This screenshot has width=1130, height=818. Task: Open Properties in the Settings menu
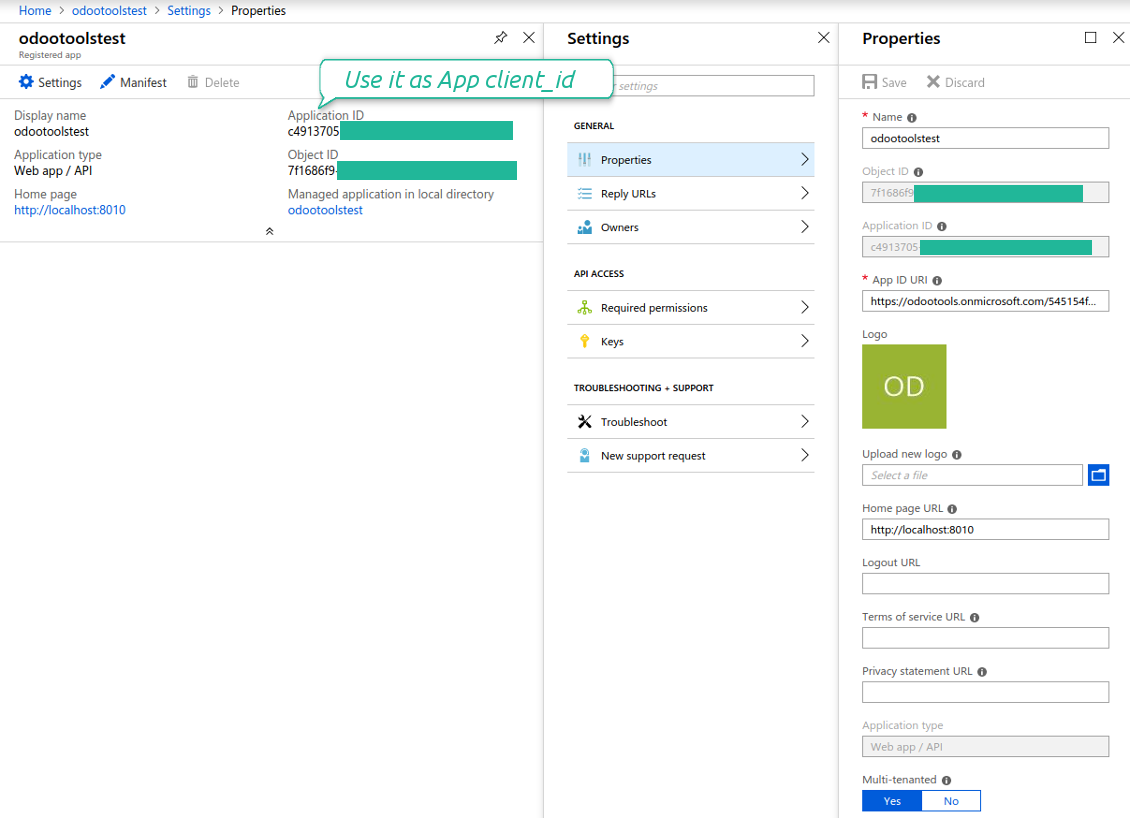(690, 159)
